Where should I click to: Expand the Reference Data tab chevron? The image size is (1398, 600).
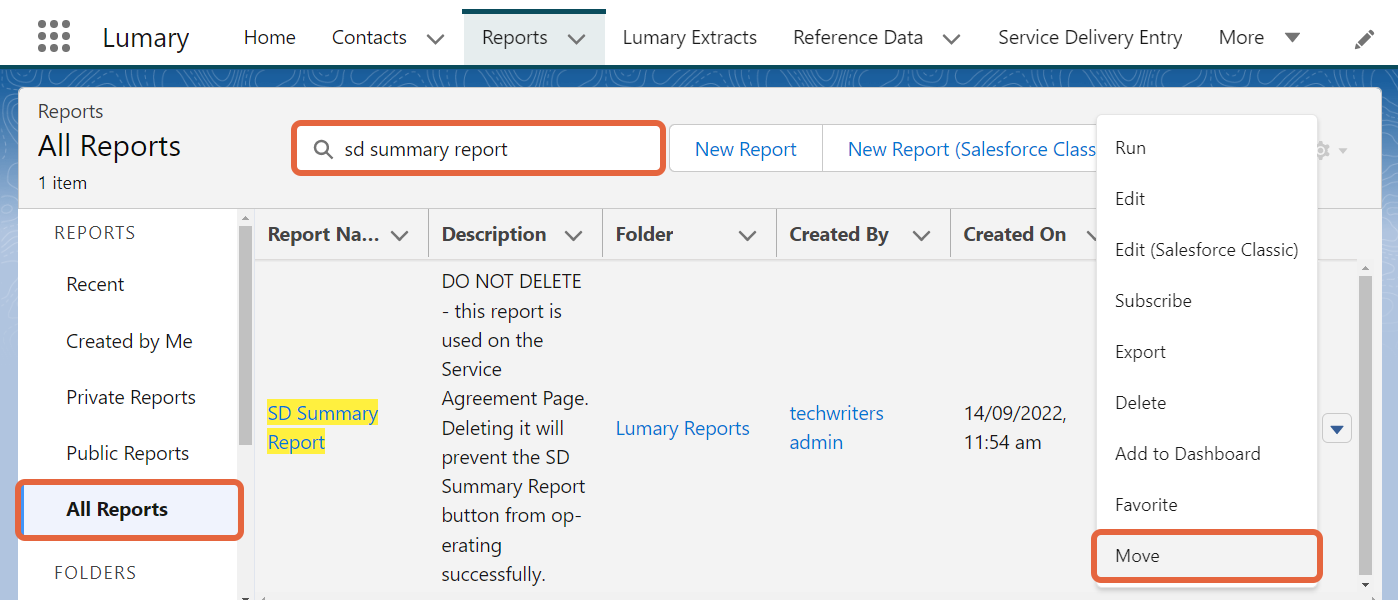point(952,39)
